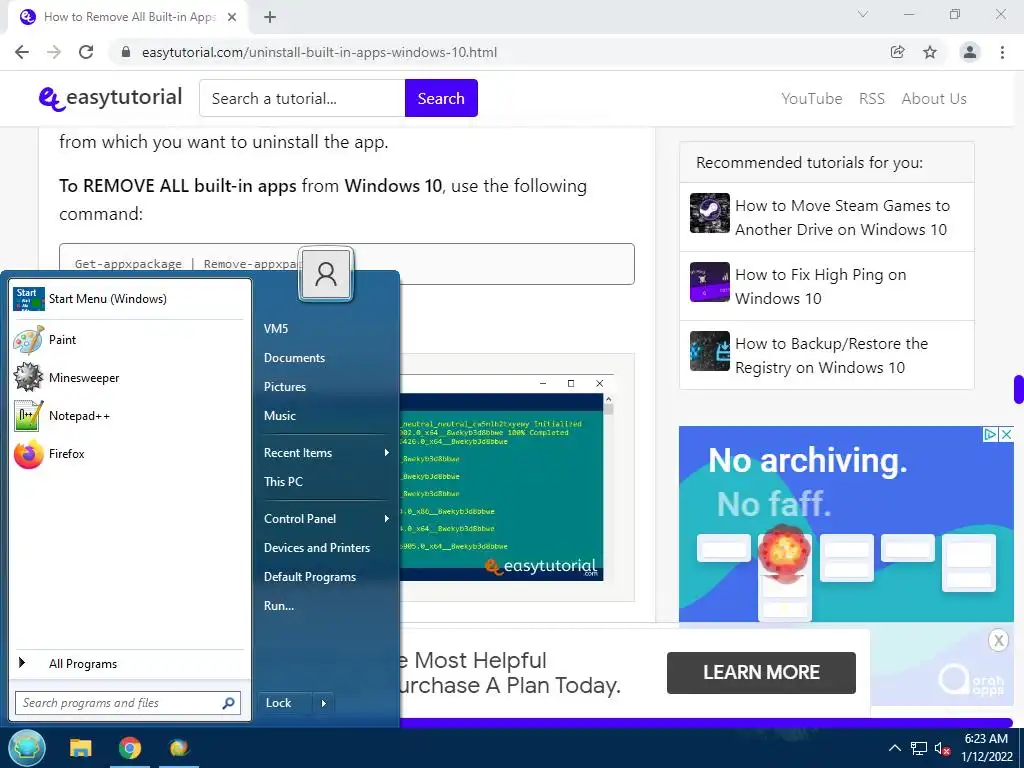Go back in Chrome
Screen dimensions: 1024x768
tap(22, 52)
